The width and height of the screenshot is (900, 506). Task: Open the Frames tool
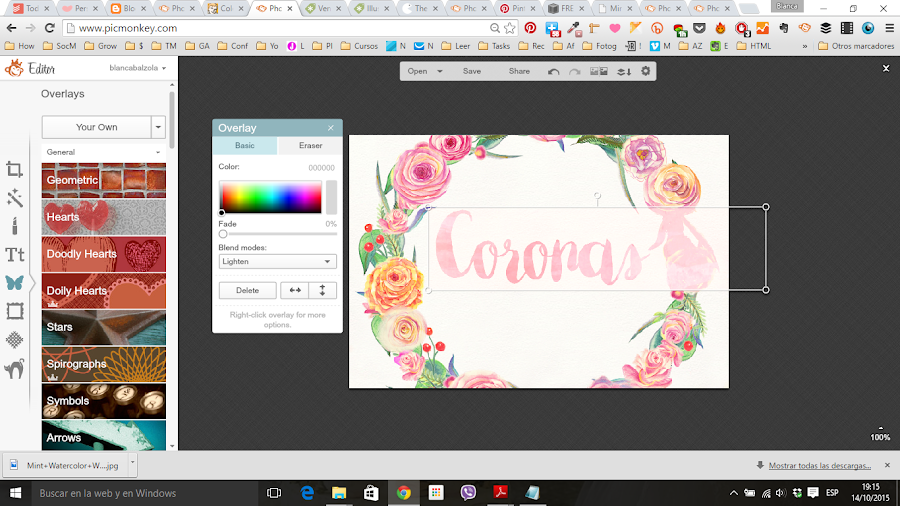pos(14,311)
